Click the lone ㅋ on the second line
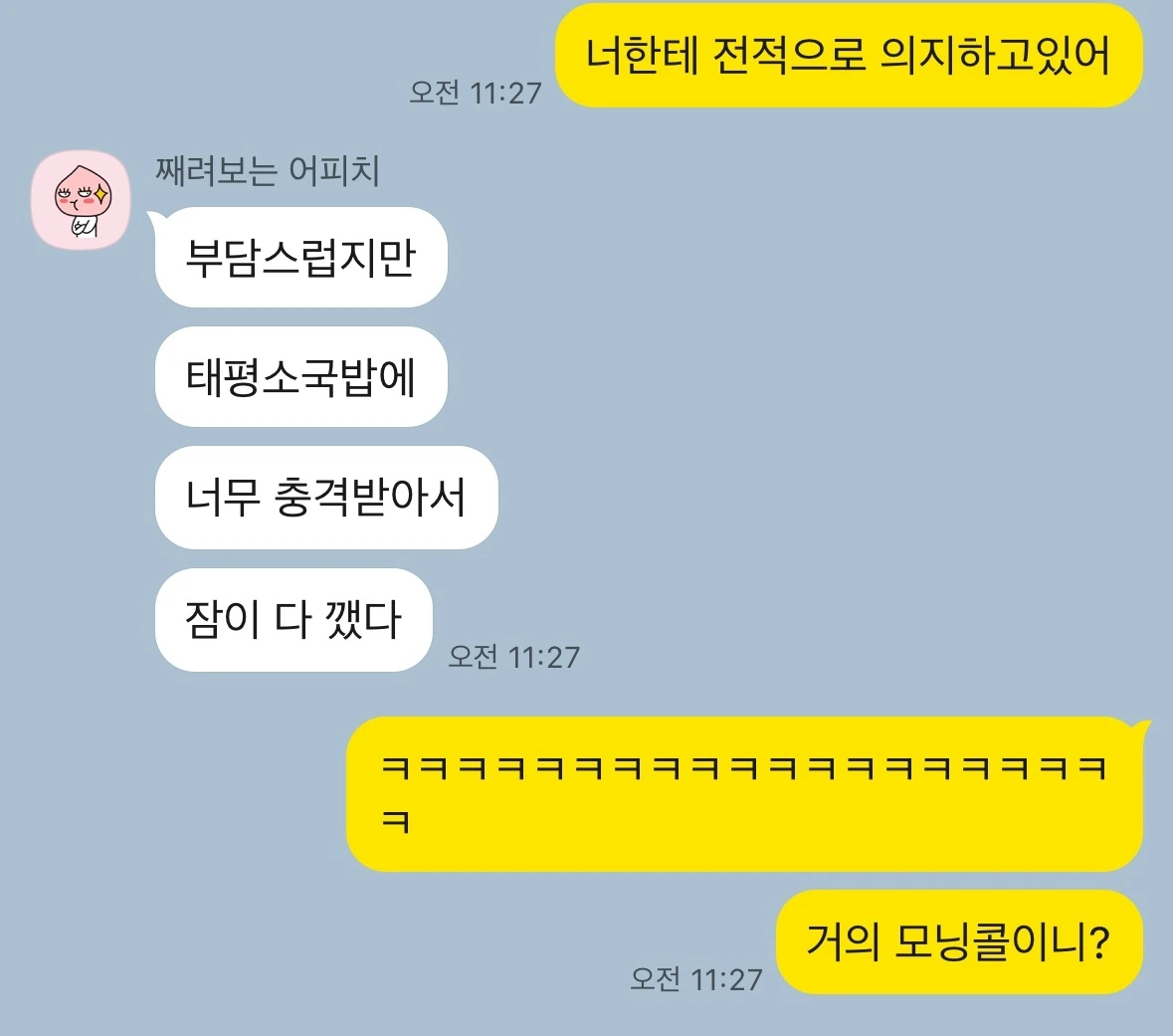1173x1036 pixels. pos(396,821)
